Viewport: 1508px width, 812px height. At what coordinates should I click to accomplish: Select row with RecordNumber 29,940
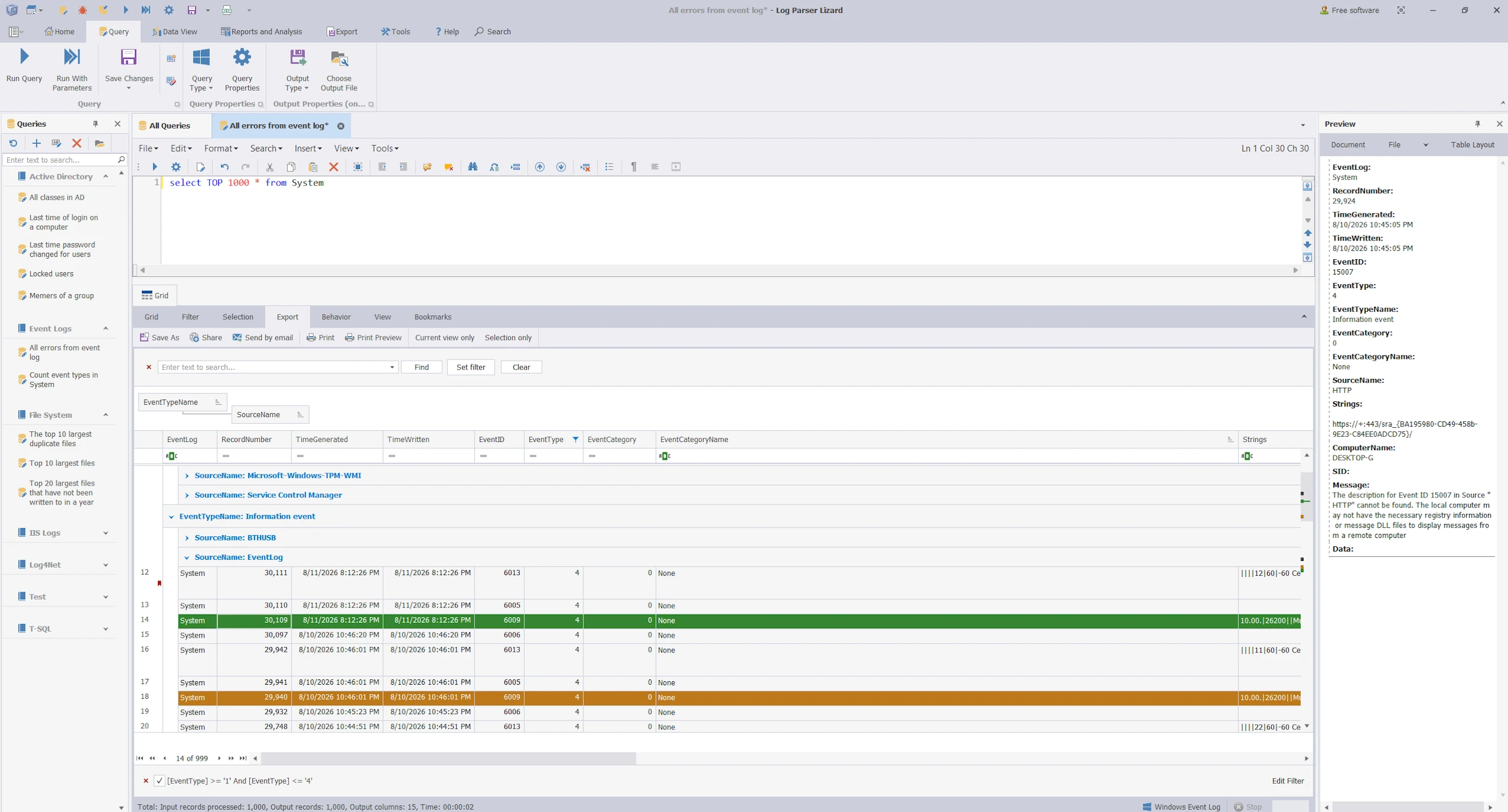[x=739, y=698]
